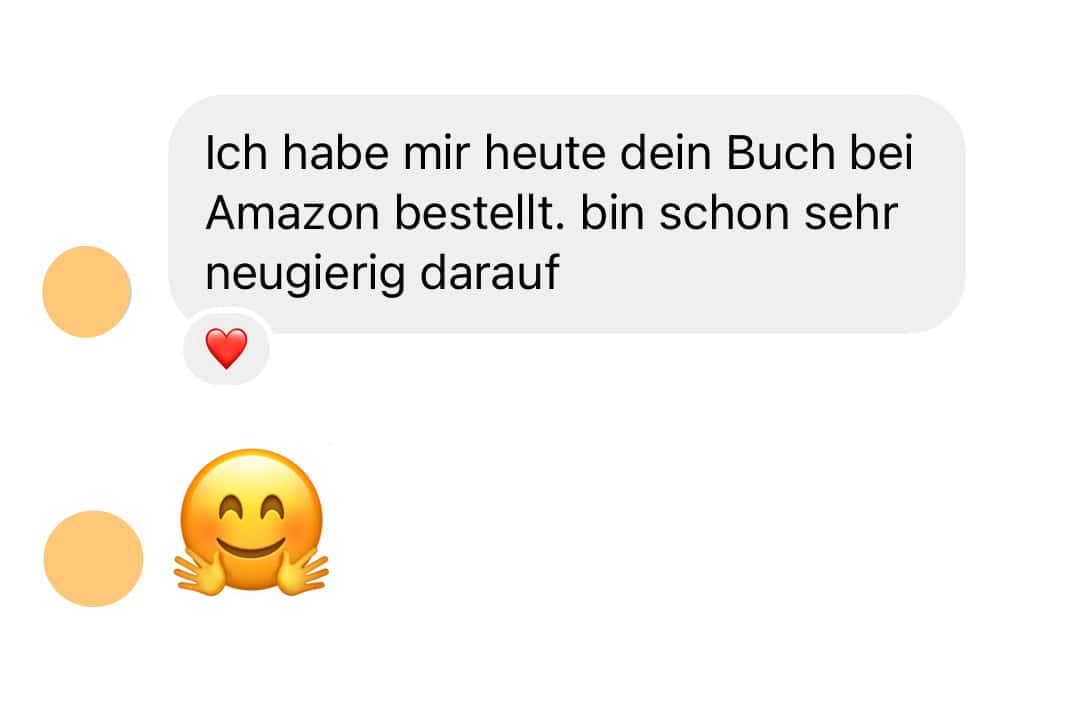Click the word "habe" in the message
The height and width of the screenshot is (705, 1073).
click(335, 153)
